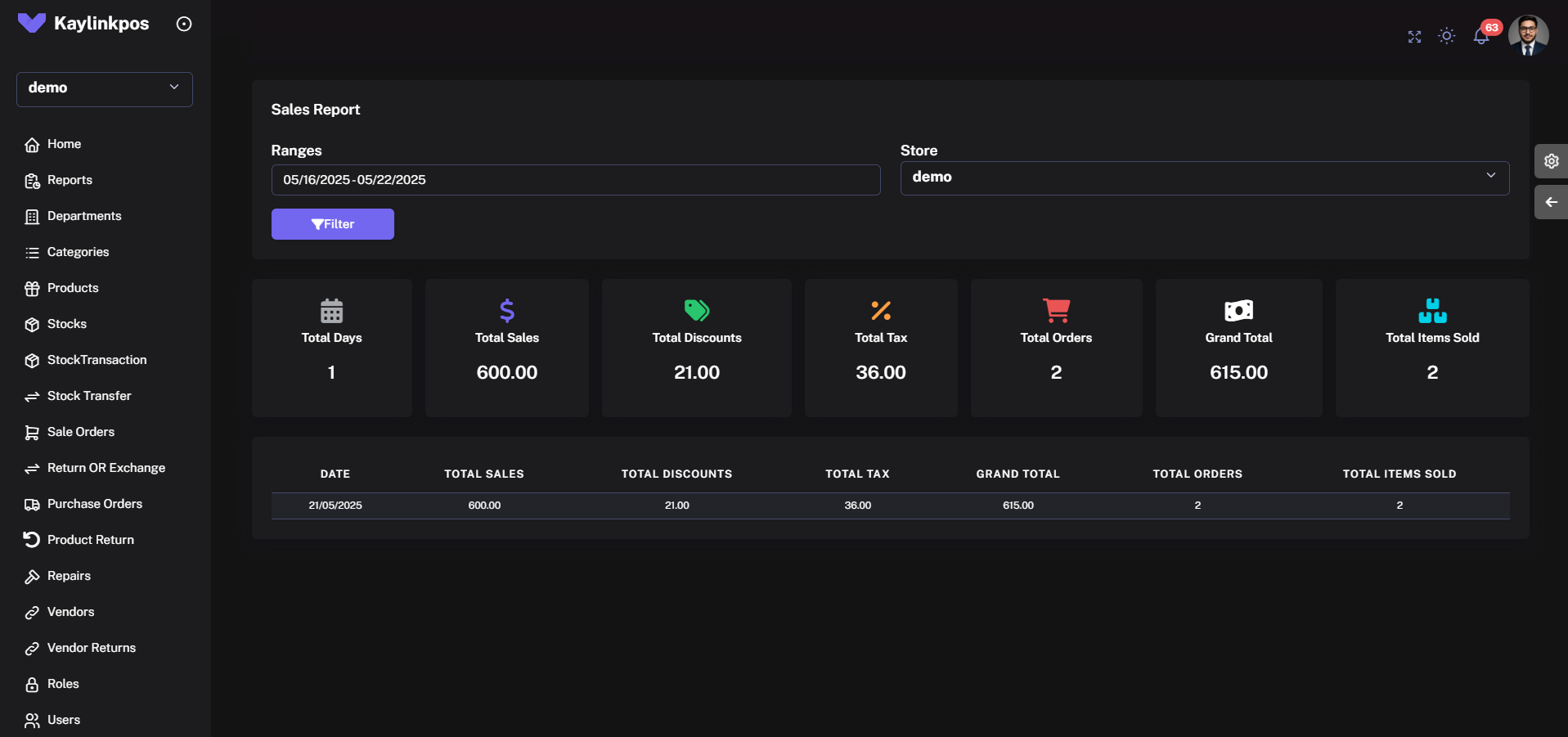Enter fullscreen using the expand icon
1568x737 pixels.
click(x=1414, y=37)
